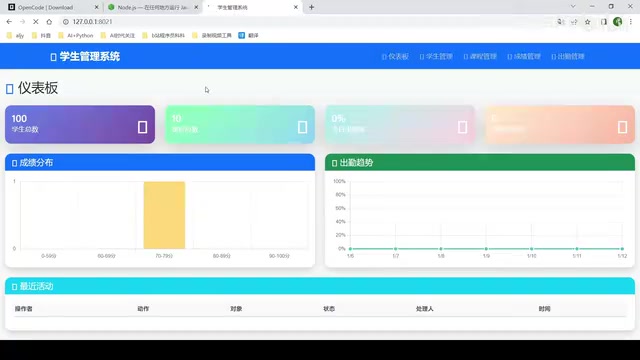The height and width of the screenshot is (360, 640).
Task: Click the 1/6 data point on attendance chart
Action: click(350, 249)
